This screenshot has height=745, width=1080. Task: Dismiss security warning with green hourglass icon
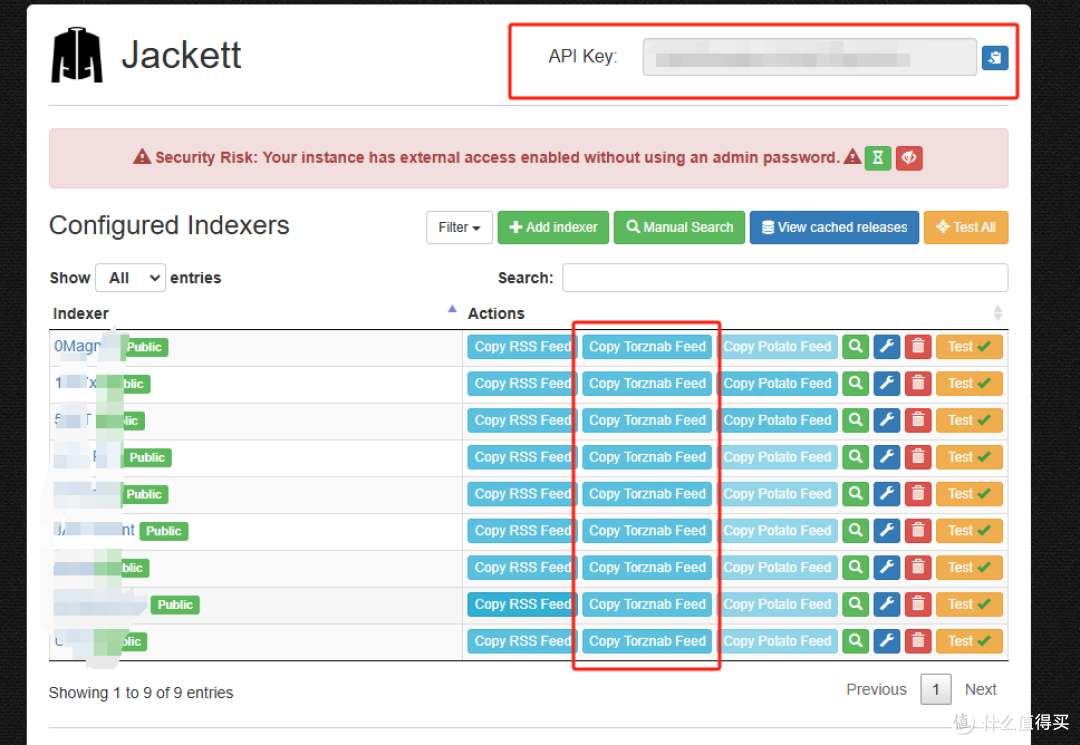click(x=878, y=158)
